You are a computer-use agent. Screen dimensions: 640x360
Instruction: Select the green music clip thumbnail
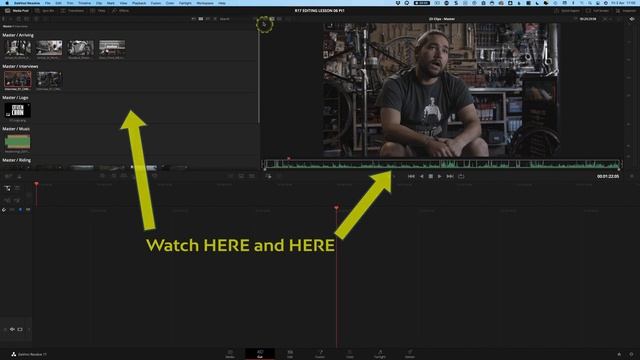pyautogui.click(x=18, y=142)
